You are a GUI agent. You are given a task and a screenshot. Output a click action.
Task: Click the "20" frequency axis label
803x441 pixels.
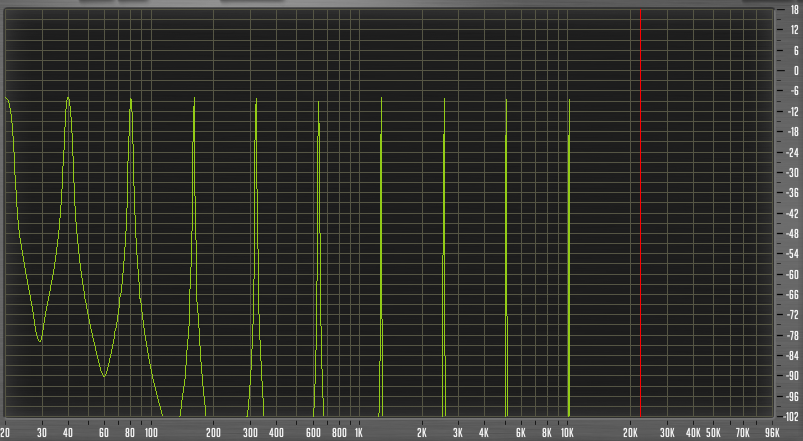coord(5,433)
